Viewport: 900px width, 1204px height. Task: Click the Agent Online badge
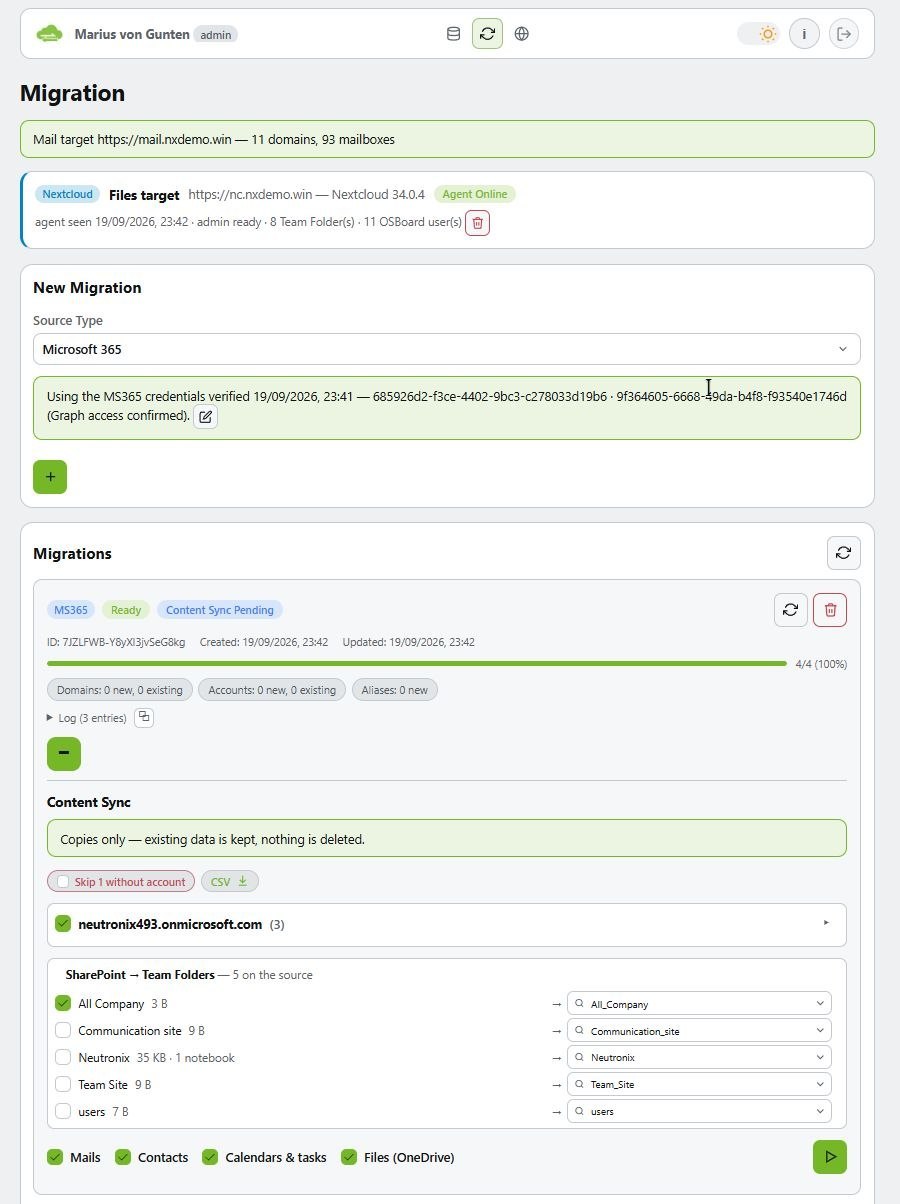[475, 194]
